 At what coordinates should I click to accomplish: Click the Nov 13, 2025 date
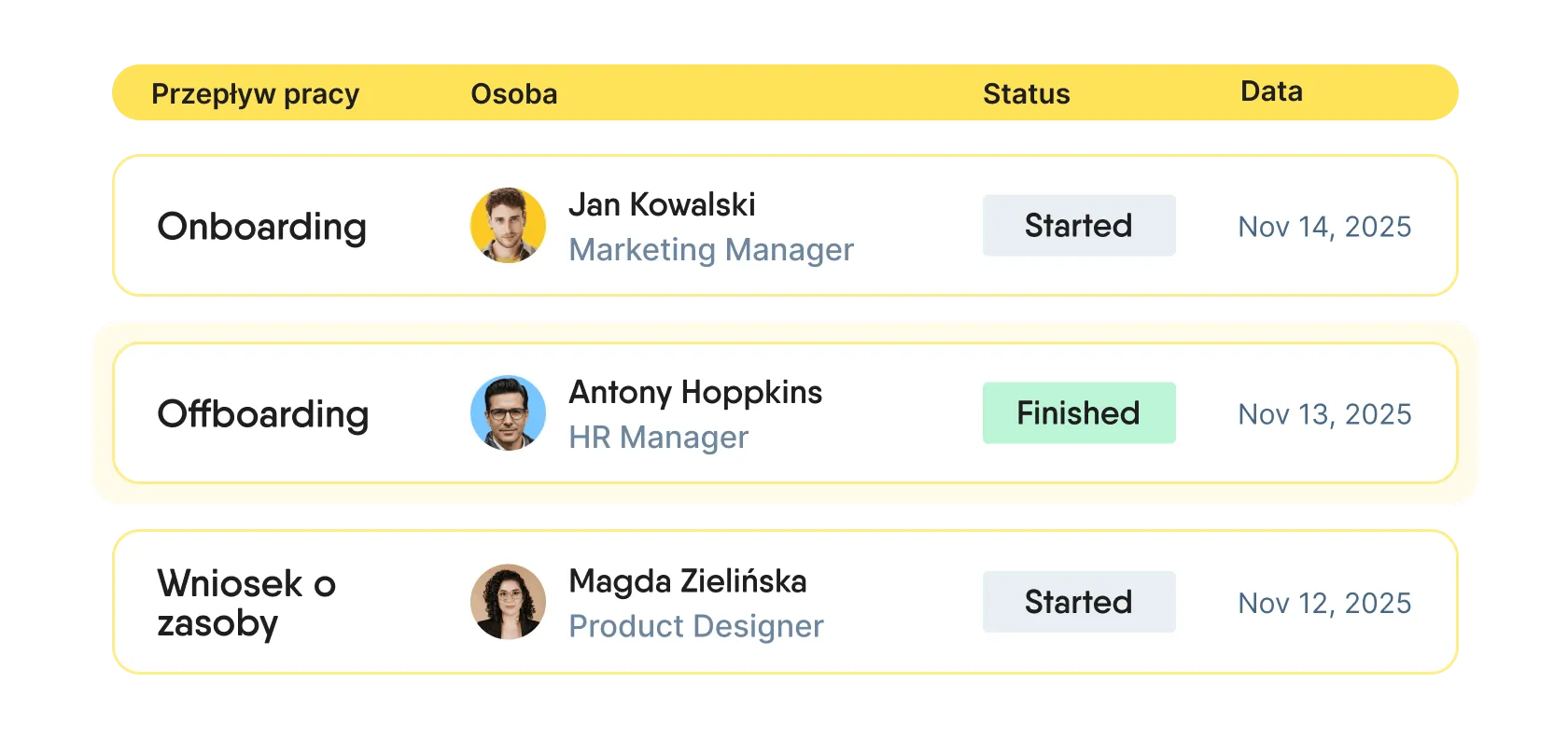coord(1323,414)
